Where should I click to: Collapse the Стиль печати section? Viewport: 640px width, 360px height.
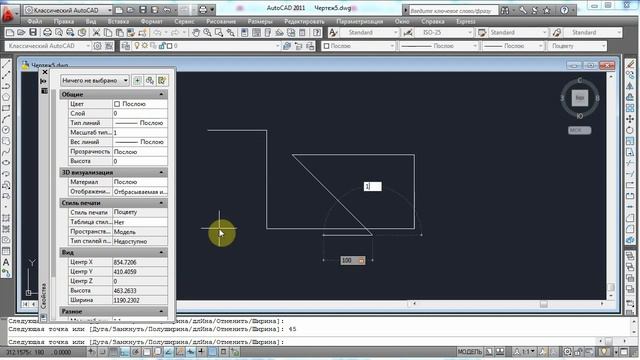tap(161, 203)
